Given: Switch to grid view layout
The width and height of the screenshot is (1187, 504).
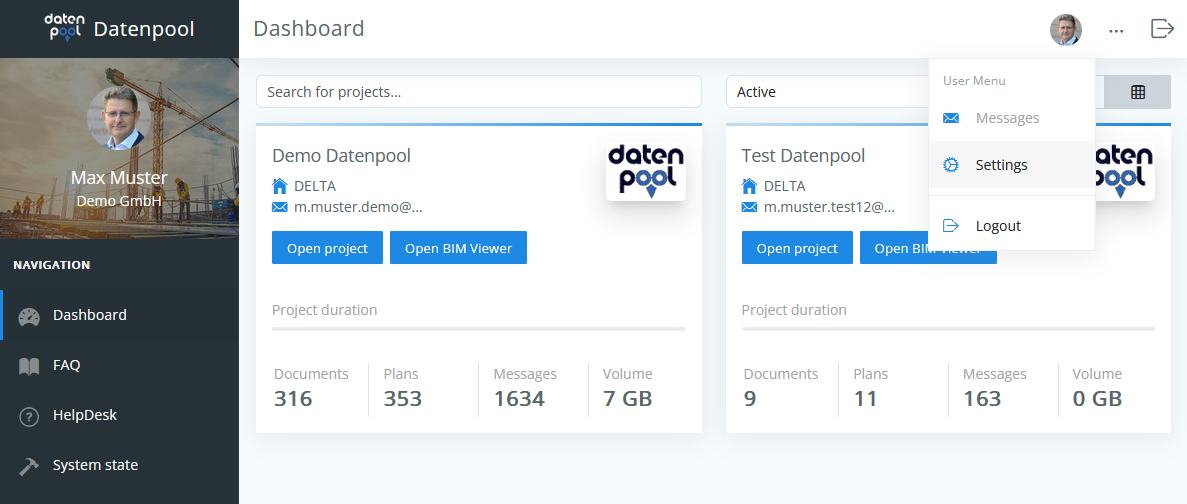Looking at the screenshot, I should click(1137, 92).
